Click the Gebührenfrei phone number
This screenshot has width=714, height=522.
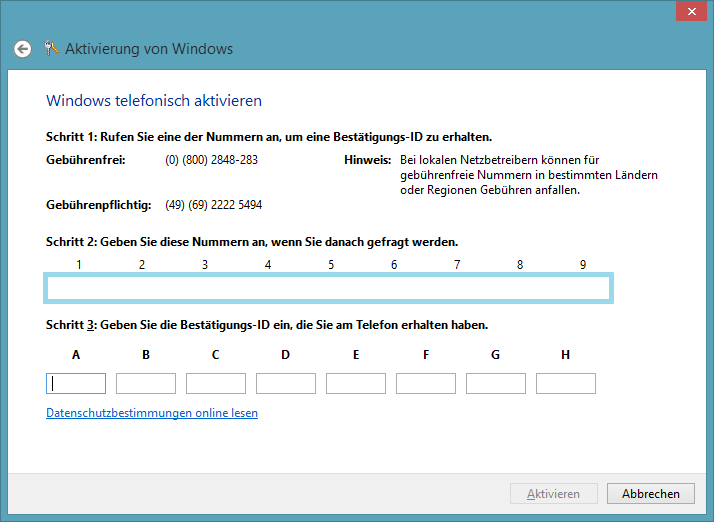(x=211, y=160)
